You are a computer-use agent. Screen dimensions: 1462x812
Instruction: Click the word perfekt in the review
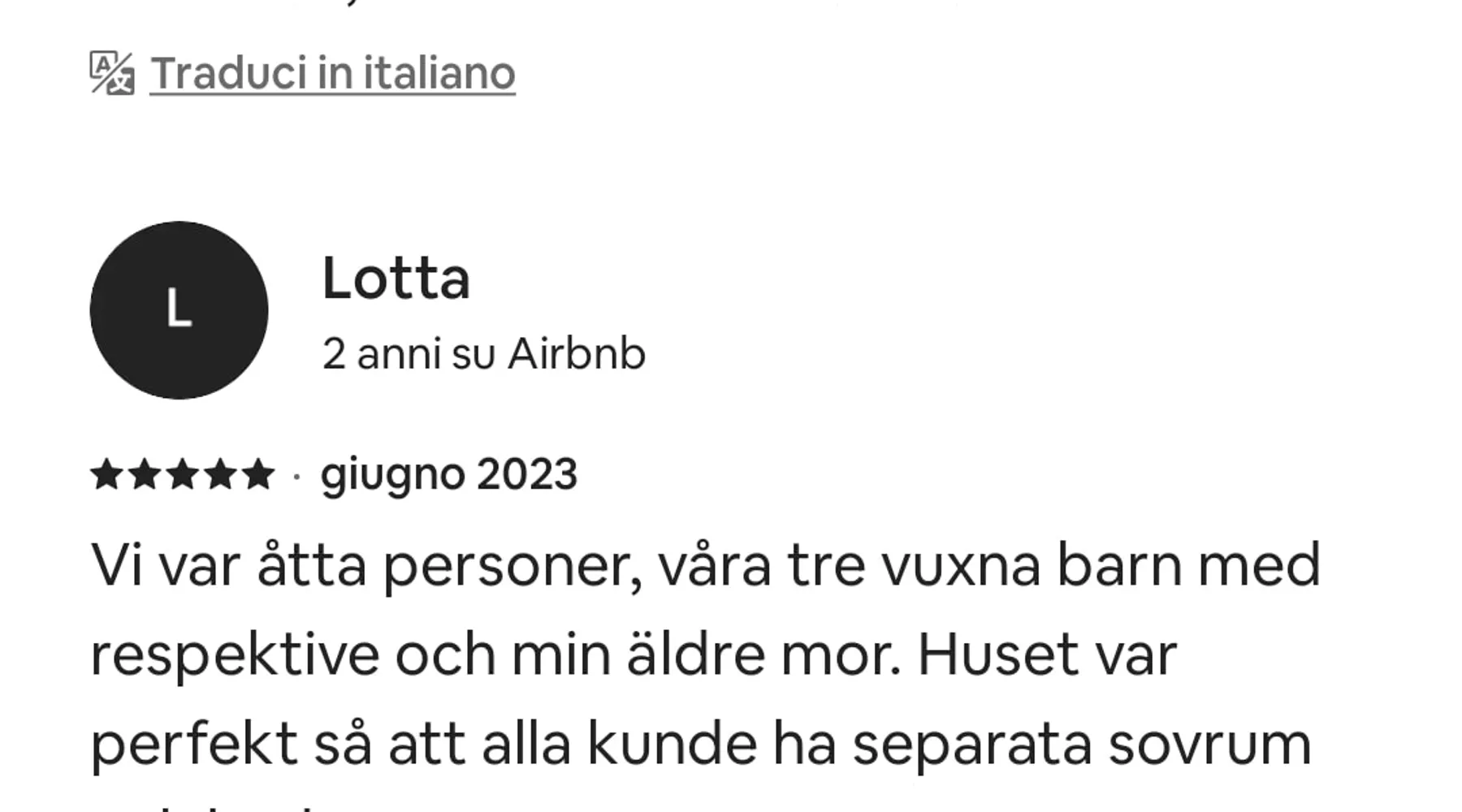point(193,744)
